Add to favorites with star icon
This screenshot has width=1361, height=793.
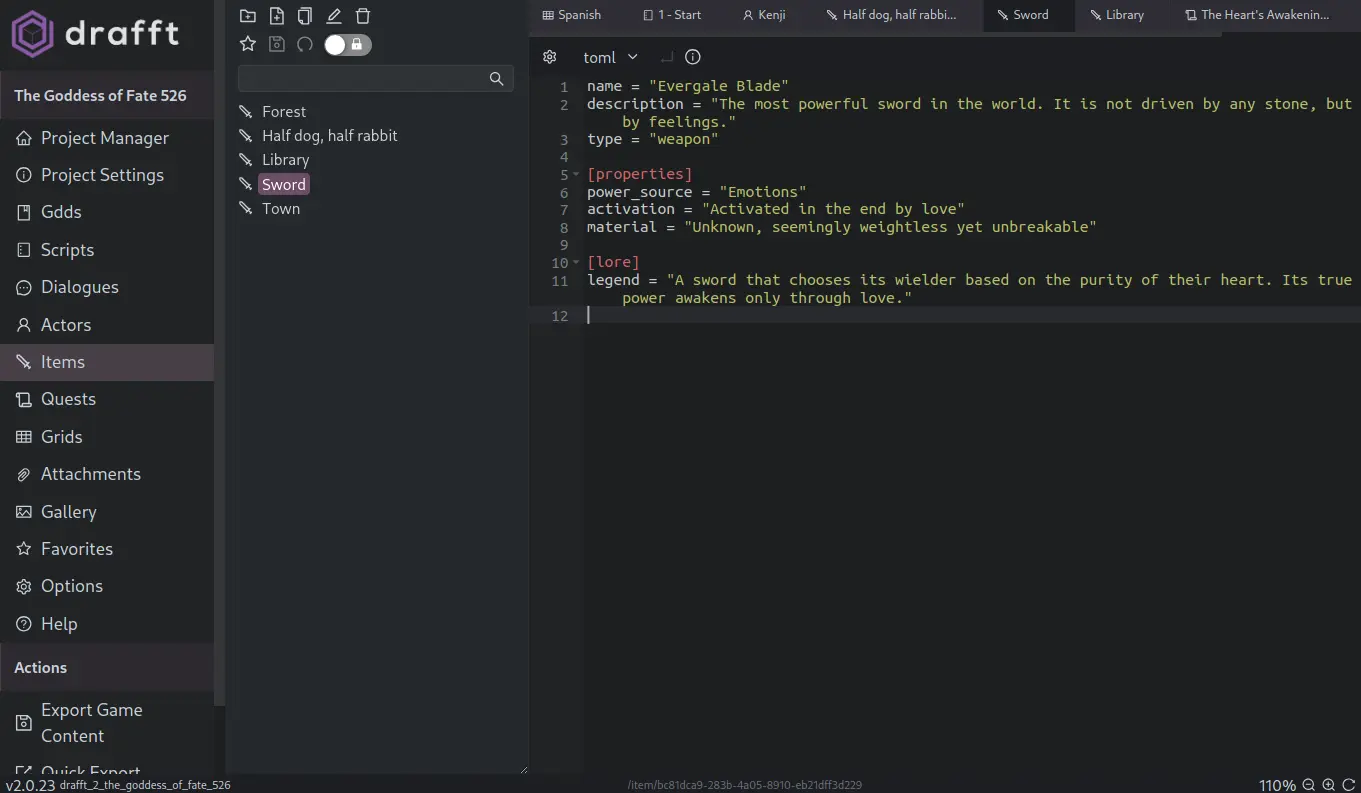(248, 44)
